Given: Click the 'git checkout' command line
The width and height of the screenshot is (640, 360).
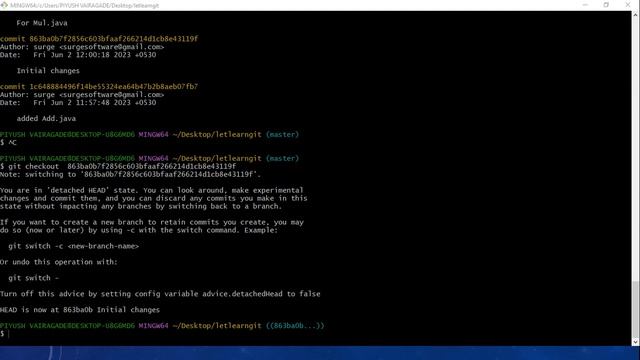Looking at the screenshot, I should point(118,167).
